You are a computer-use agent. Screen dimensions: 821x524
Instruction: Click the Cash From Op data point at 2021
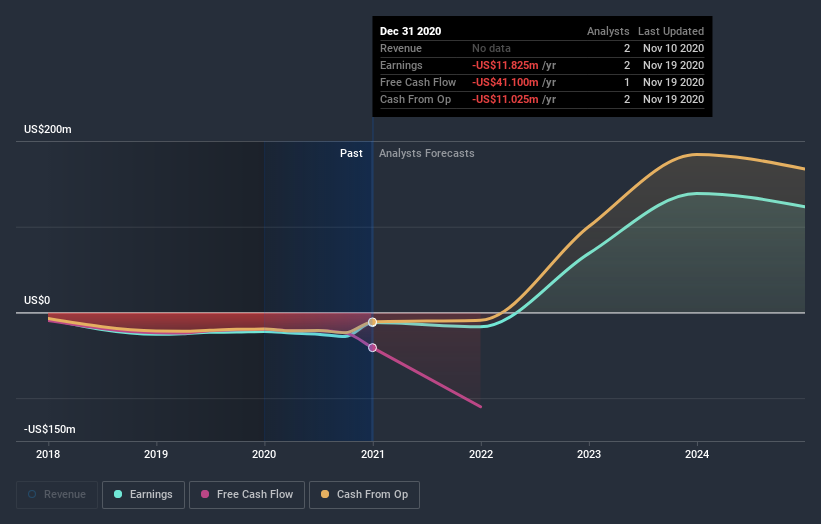pyautogui.click(x=372, y=322)
